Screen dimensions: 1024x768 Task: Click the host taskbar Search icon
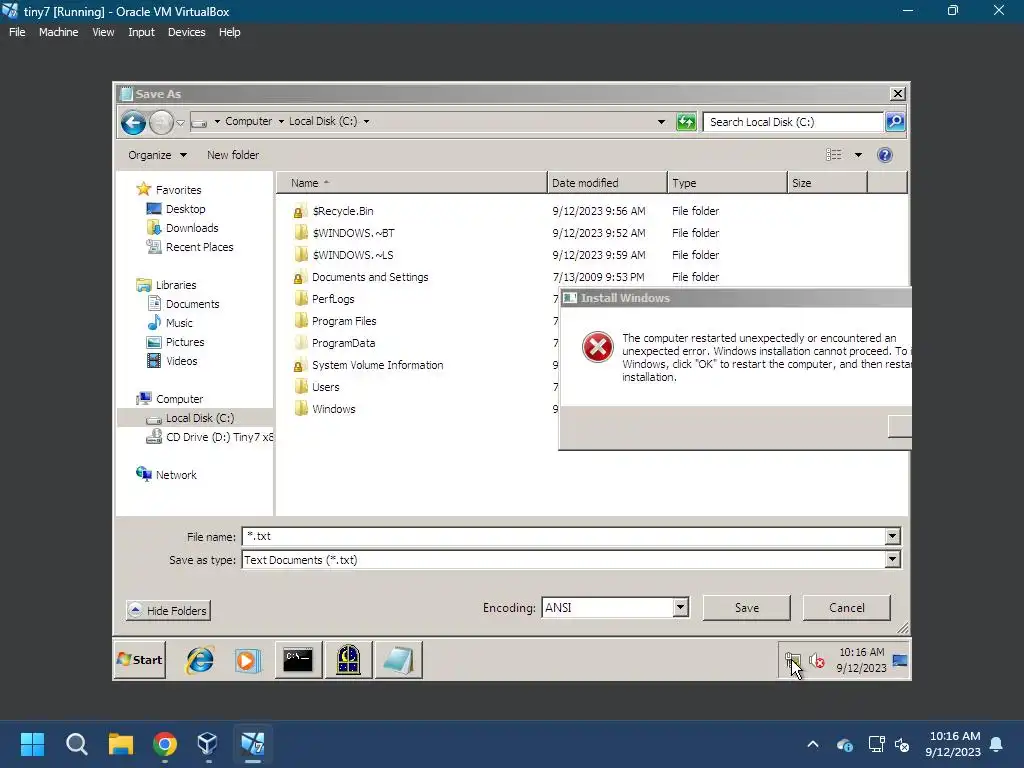(x=76, y=744)
